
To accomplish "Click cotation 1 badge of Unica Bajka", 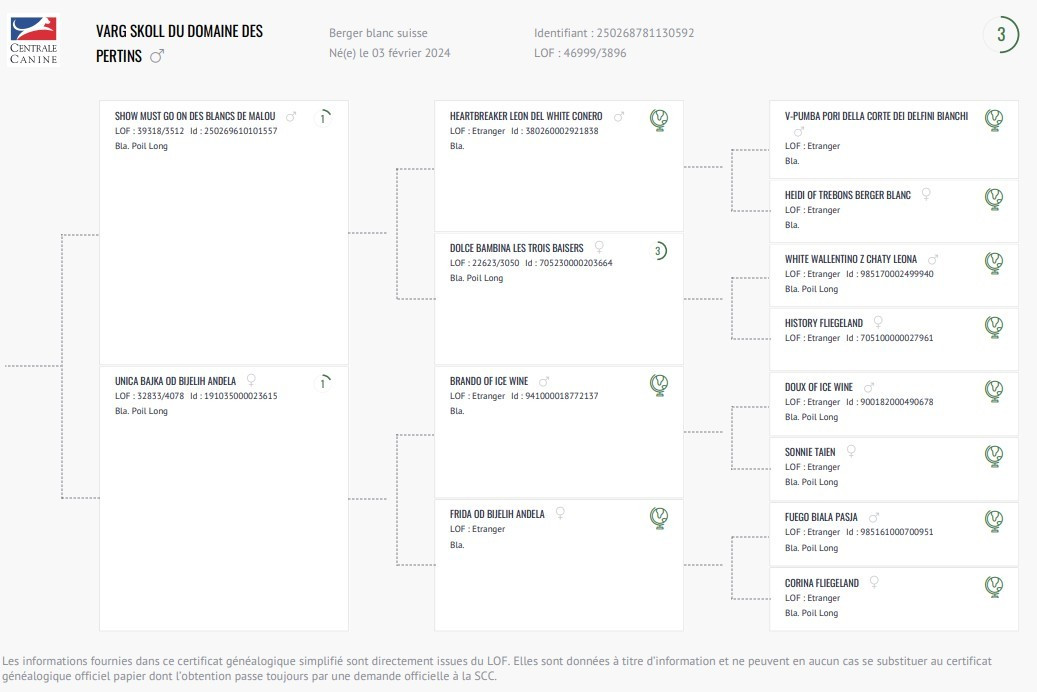I will coord(323,382).
